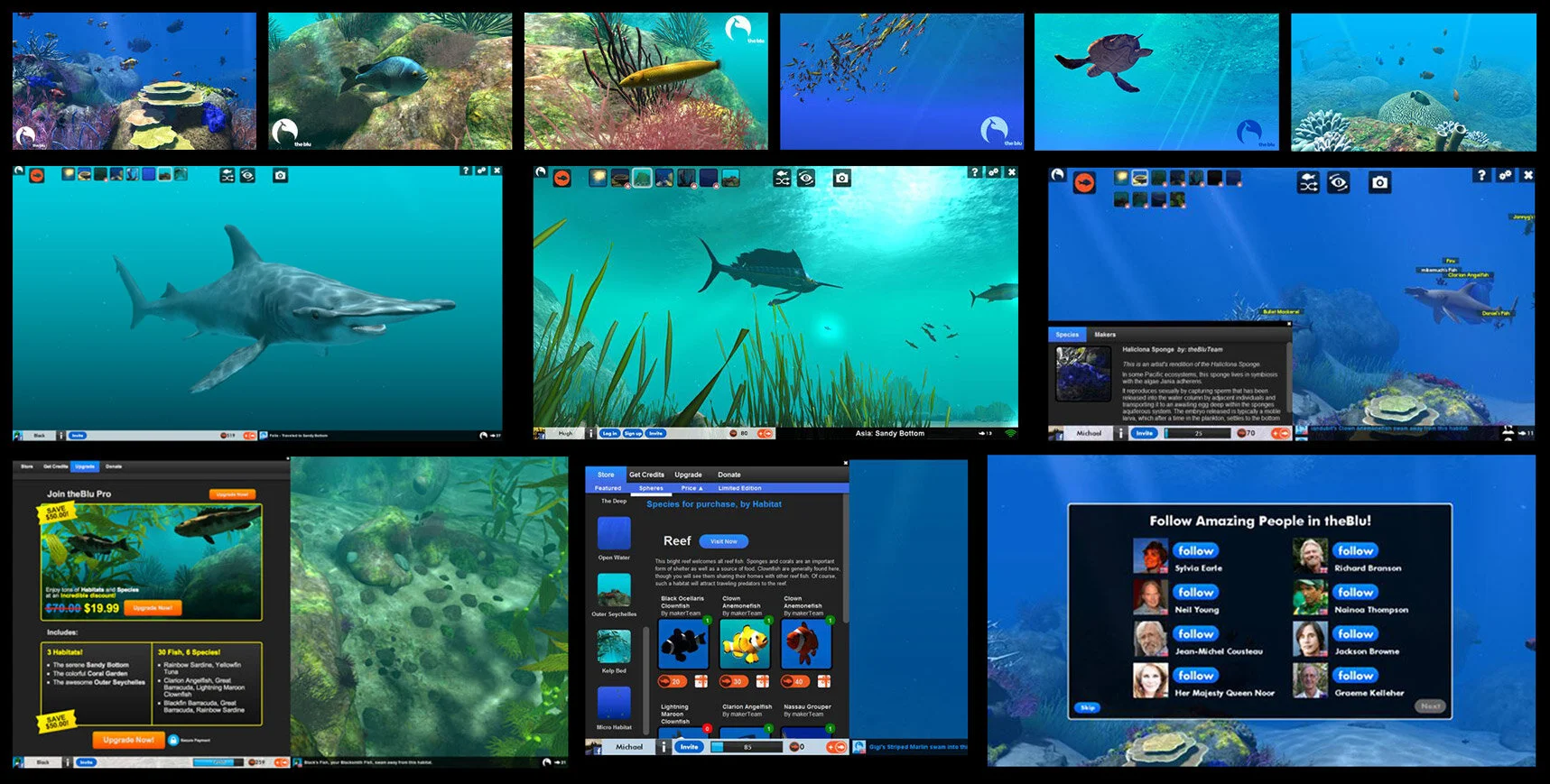Viewport: 1550px width, 784px height.
Task: Switch to the Species tab
Action: pos(1067,335)
